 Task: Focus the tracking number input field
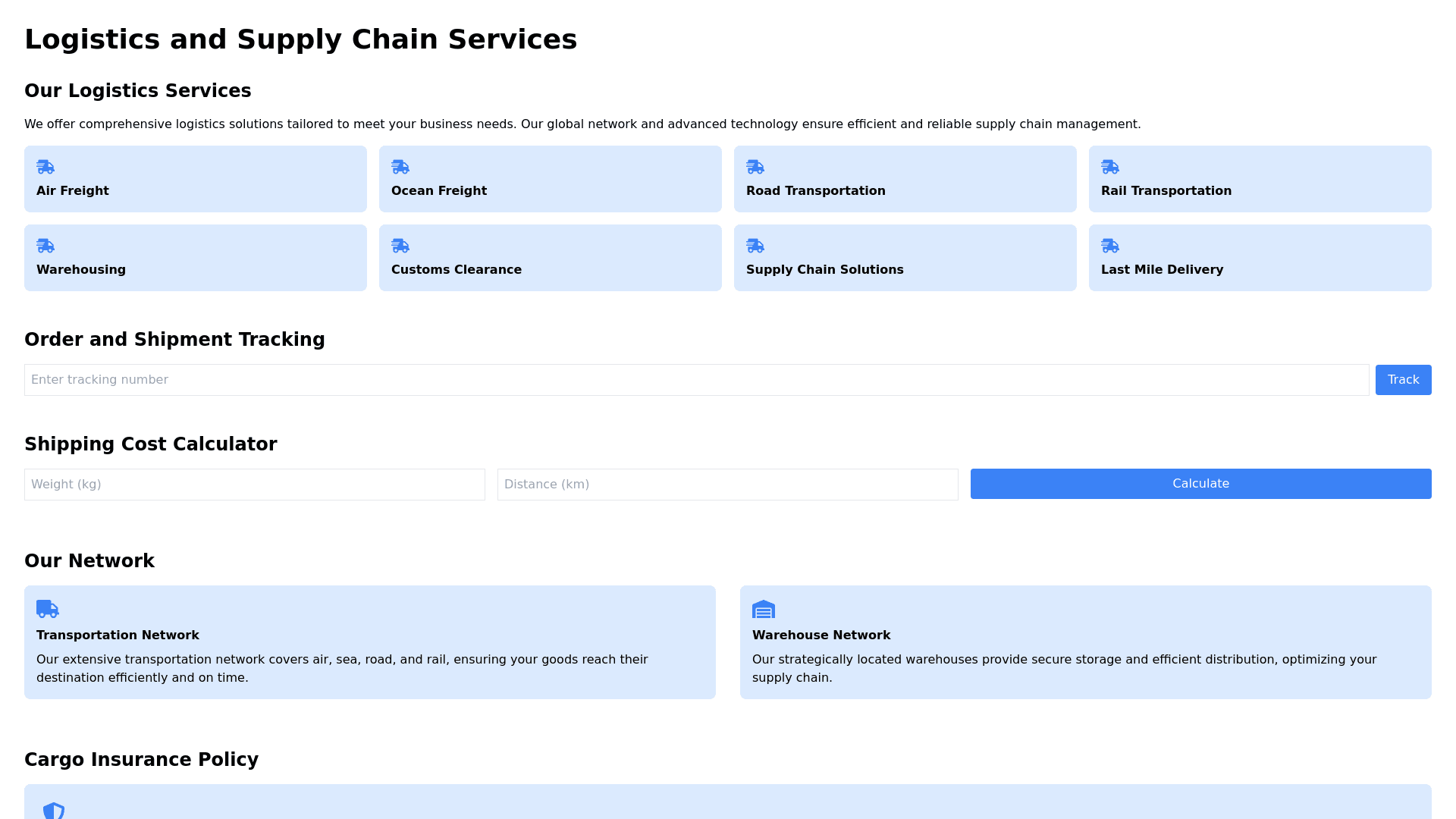click(x=696, y=380)
